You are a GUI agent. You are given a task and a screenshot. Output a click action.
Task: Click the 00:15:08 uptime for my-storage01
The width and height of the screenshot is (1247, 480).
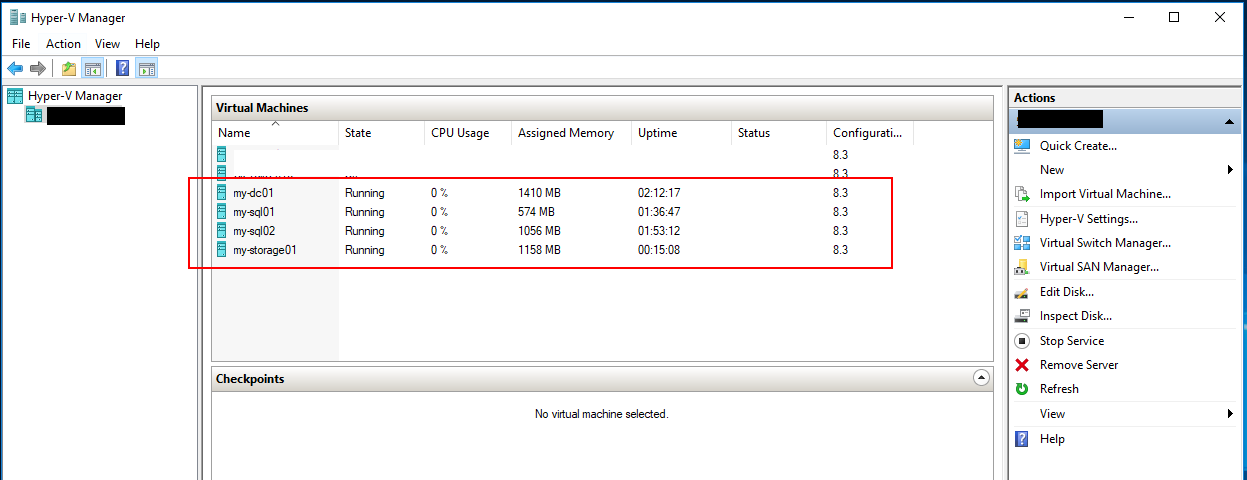659,250
